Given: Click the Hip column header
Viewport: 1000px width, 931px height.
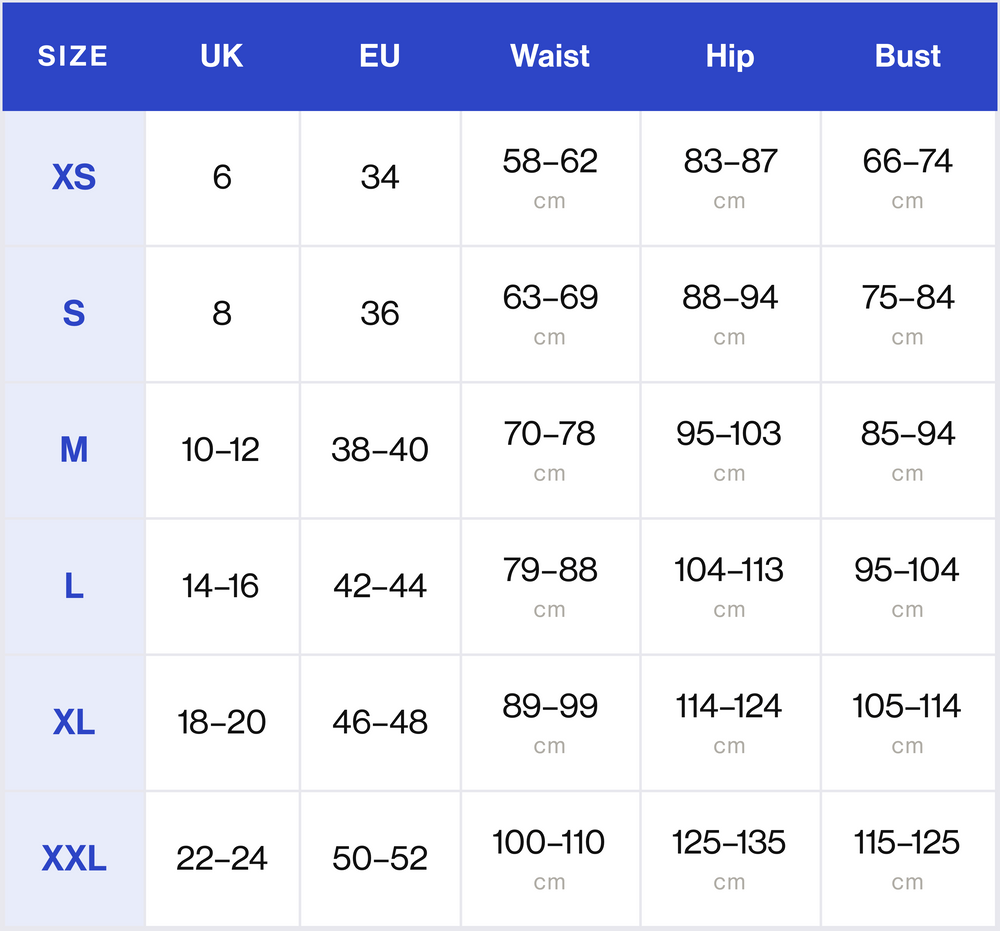Looking at the screenshot, I should (730, 57).
